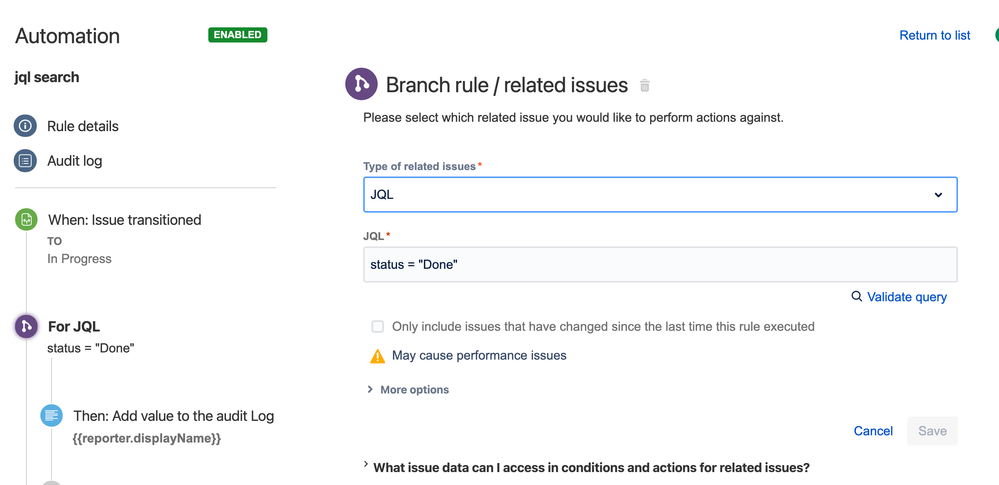Click the Return to list link

(x=935, y=35)
